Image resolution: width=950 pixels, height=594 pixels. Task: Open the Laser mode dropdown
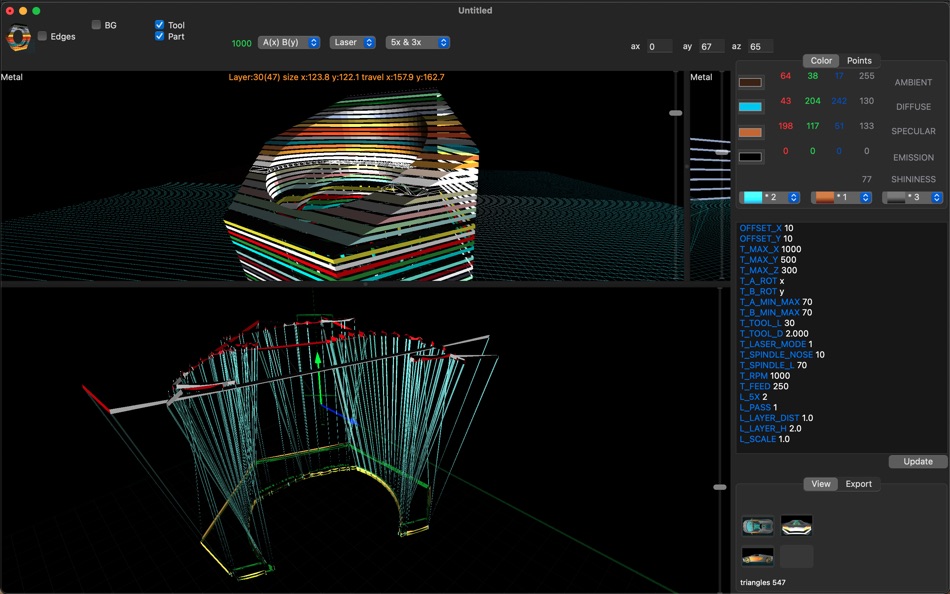click(x=353, y=42)
